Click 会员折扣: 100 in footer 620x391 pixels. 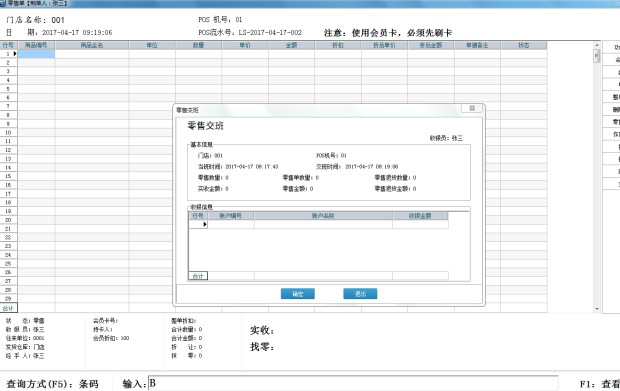click(111, 338)
